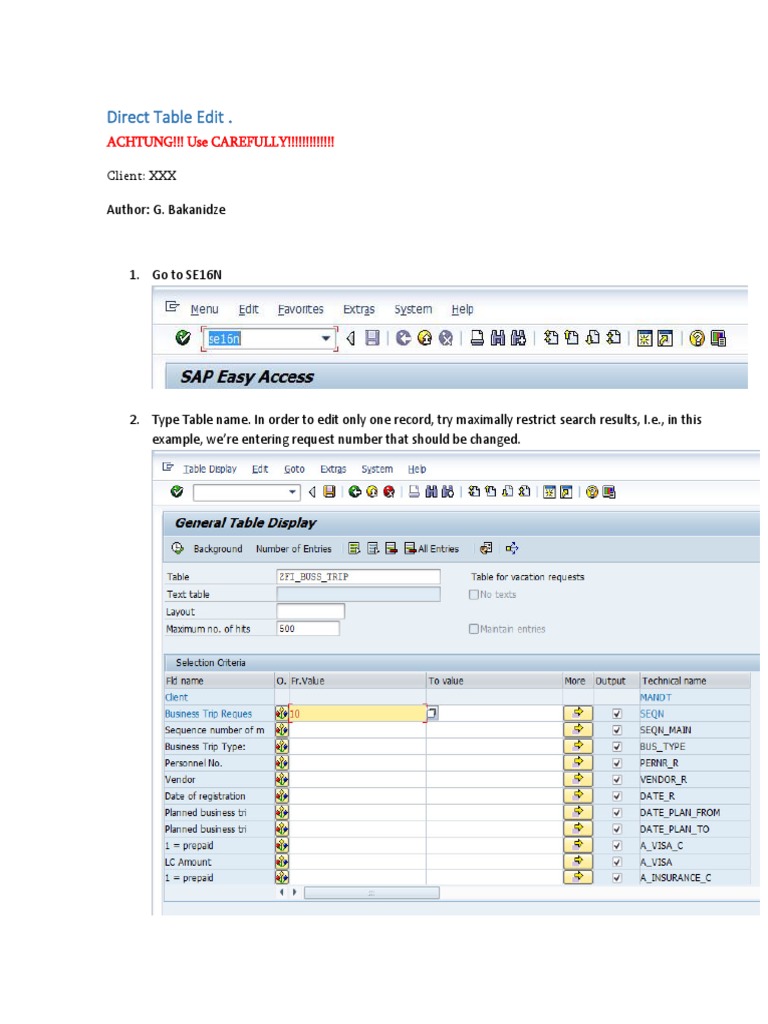Click First Page icon in SAP Easy Access
The height and width of the screenshot is (1024, 768).
tap(551, 338)
